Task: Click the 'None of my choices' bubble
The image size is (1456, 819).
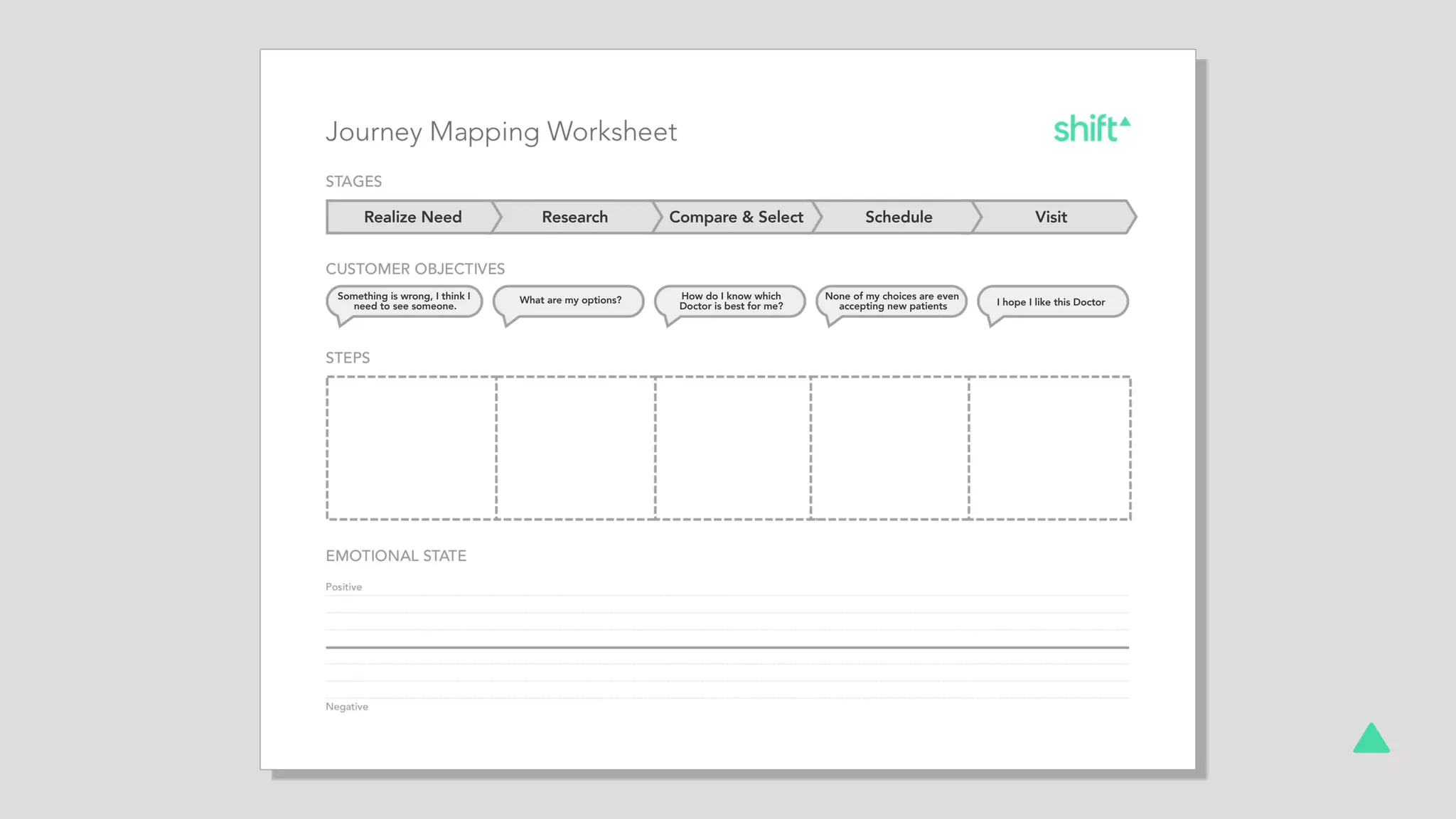Action: (x=892, y=301)
